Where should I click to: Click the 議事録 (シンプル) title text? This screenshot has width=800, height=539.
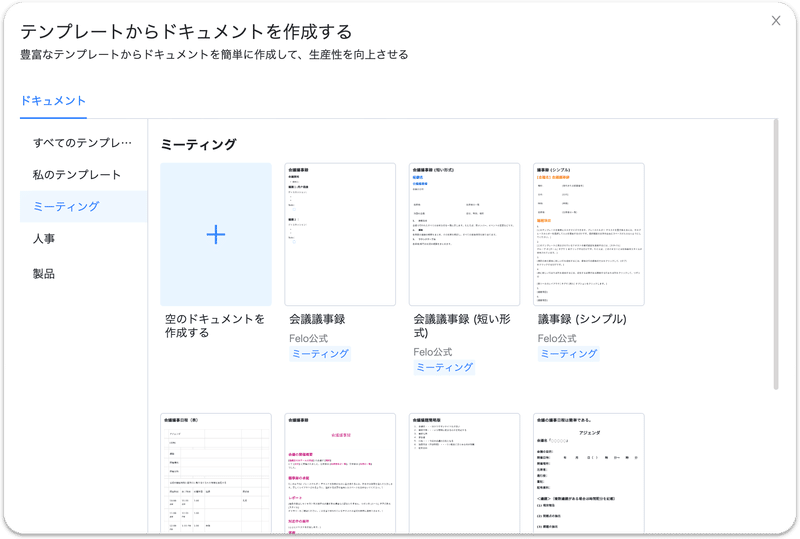pyautogui.click(x=582, y=319)
